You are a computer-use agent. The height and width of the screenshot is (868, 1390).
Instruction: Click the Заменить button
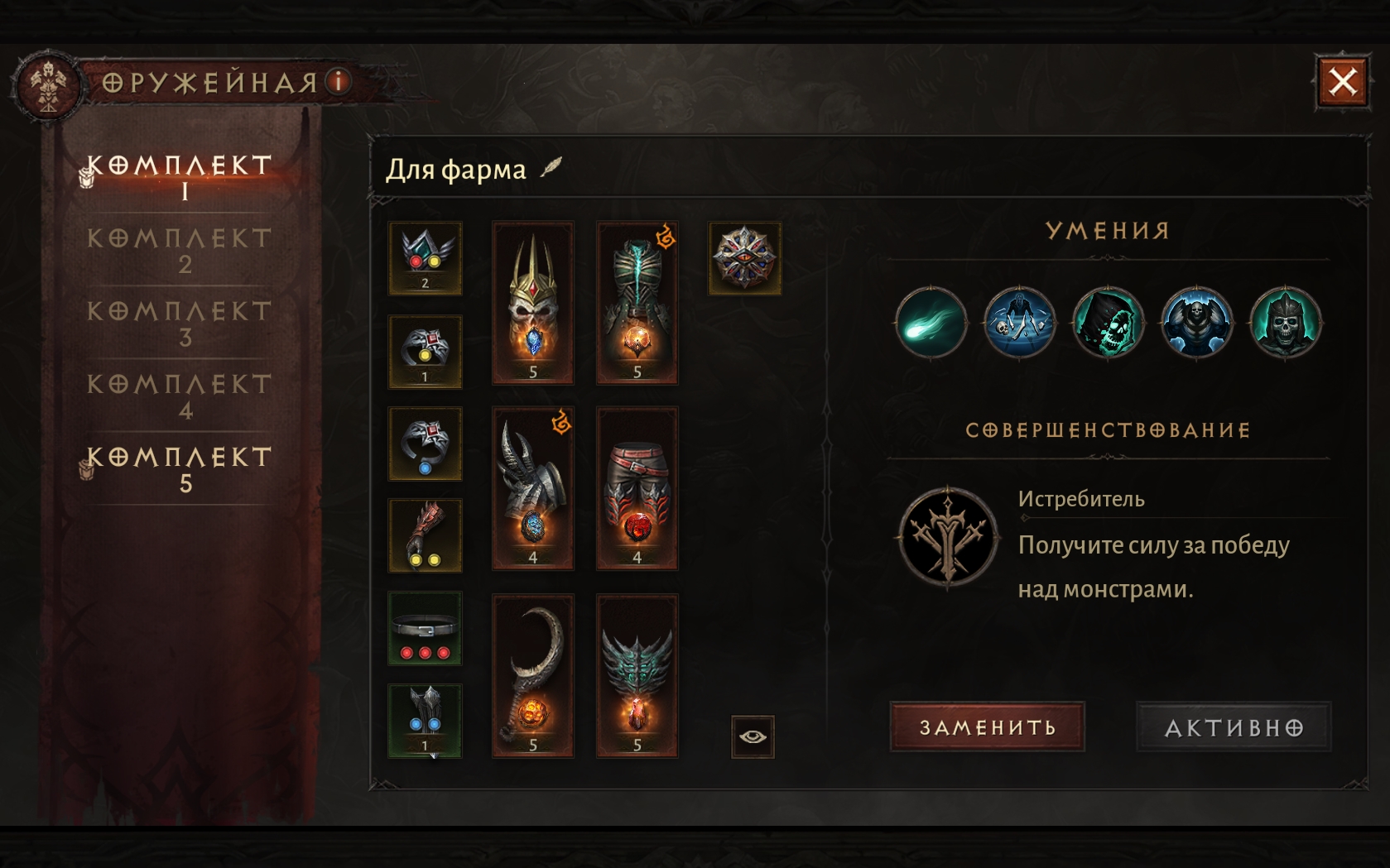(988, 727)
